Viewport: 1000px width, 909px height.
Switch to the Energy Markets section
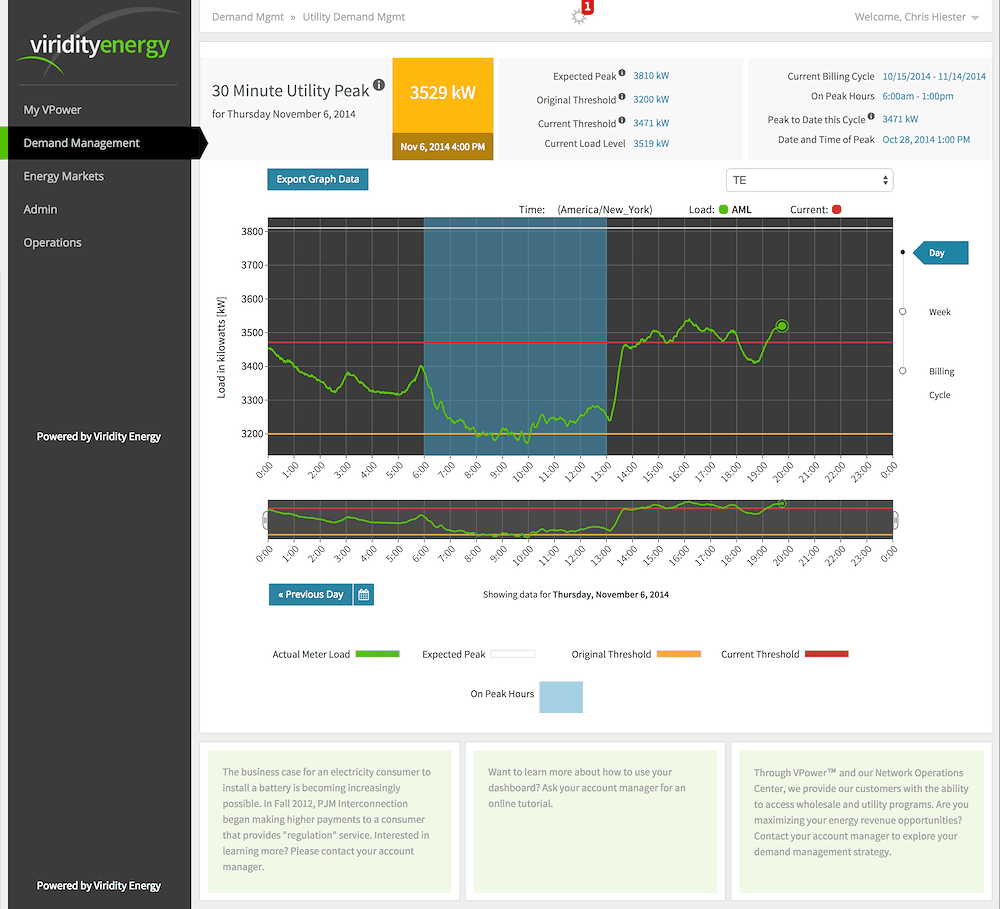(66, 175)
